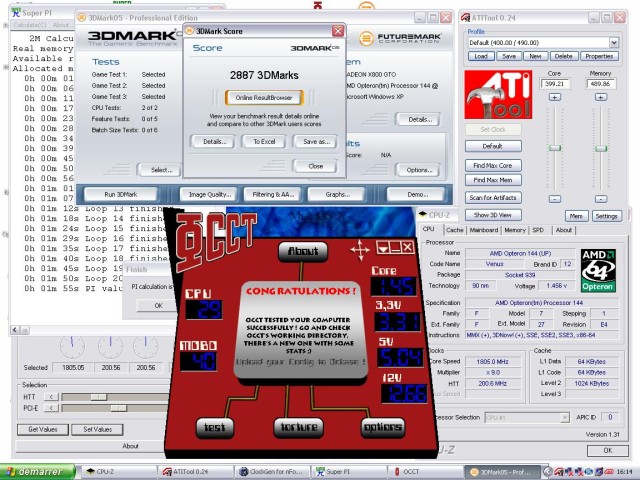Viewport: 640px width, 480px height.
Task: Click Save as in 3DMark Score dialog
Action: click(x=316, y=142)
